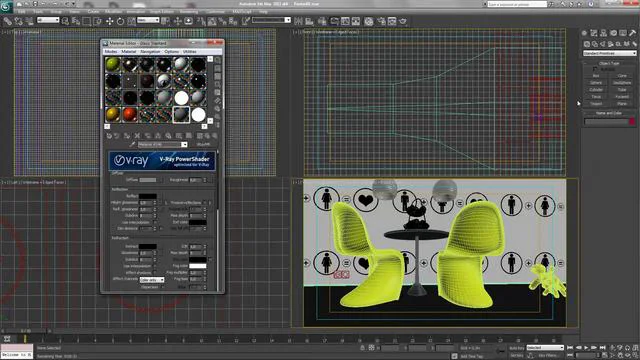Open Render Setup from main toolbar
Image resolution: width=640 pixels, height=360 pixels.
coord(382,21)
